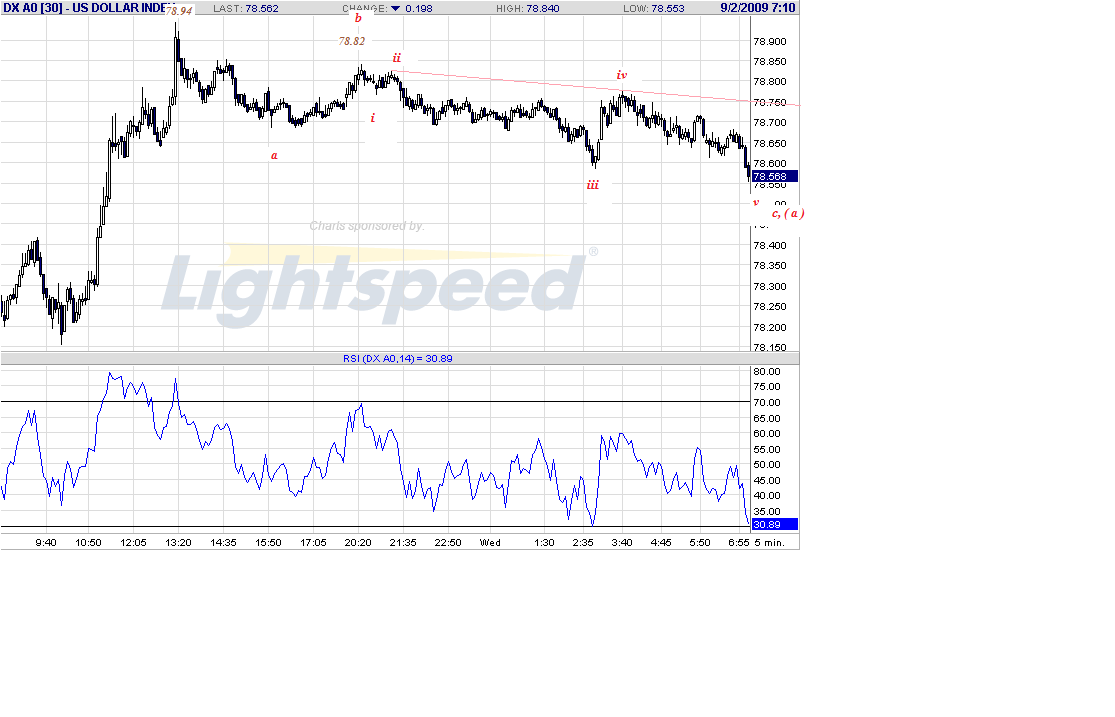
Task: Click the 5:50 time axis label
Action: (700, 542)
